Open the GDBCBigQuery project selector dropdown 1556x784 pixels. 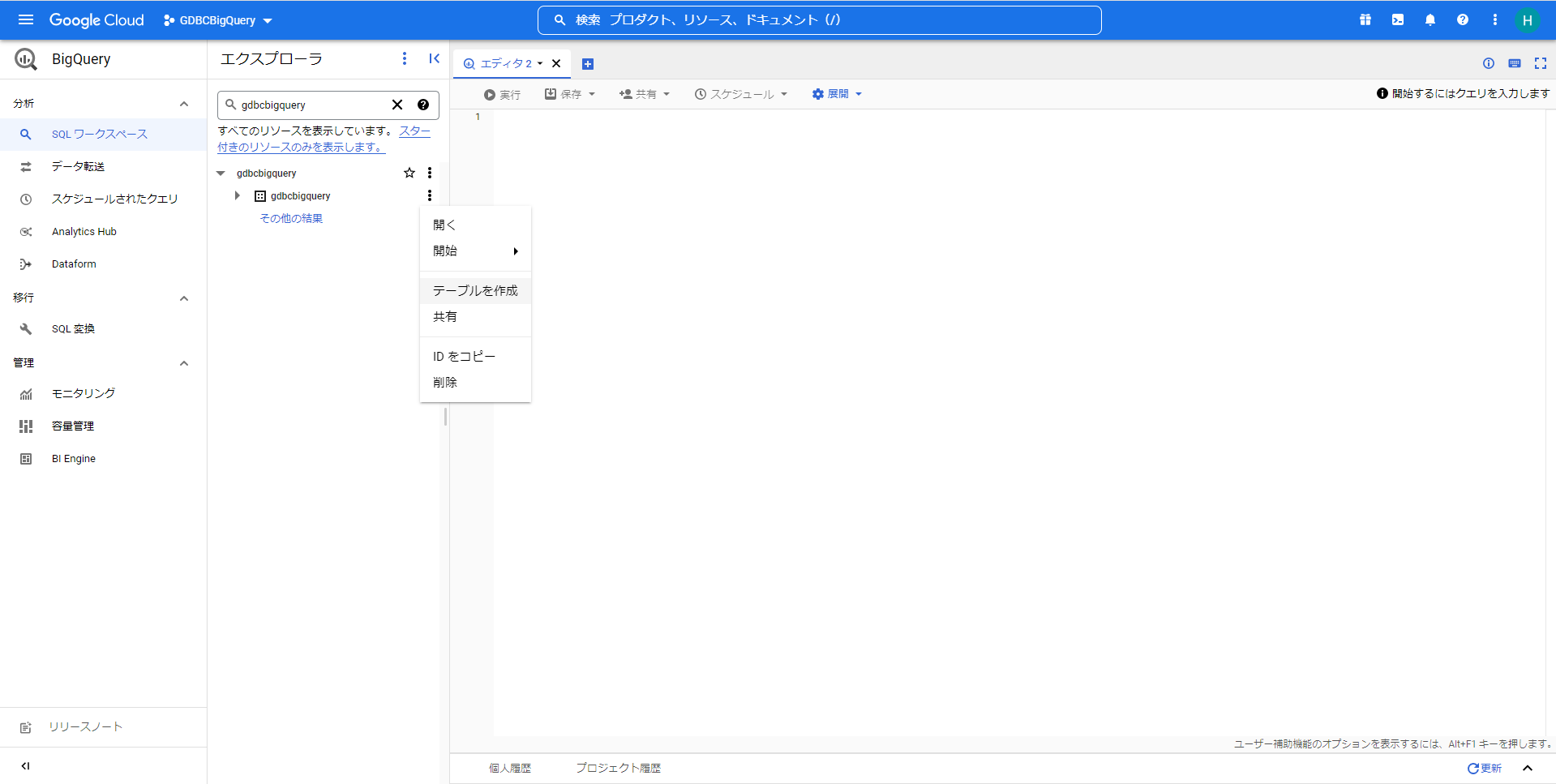click(x=218, y=20)
